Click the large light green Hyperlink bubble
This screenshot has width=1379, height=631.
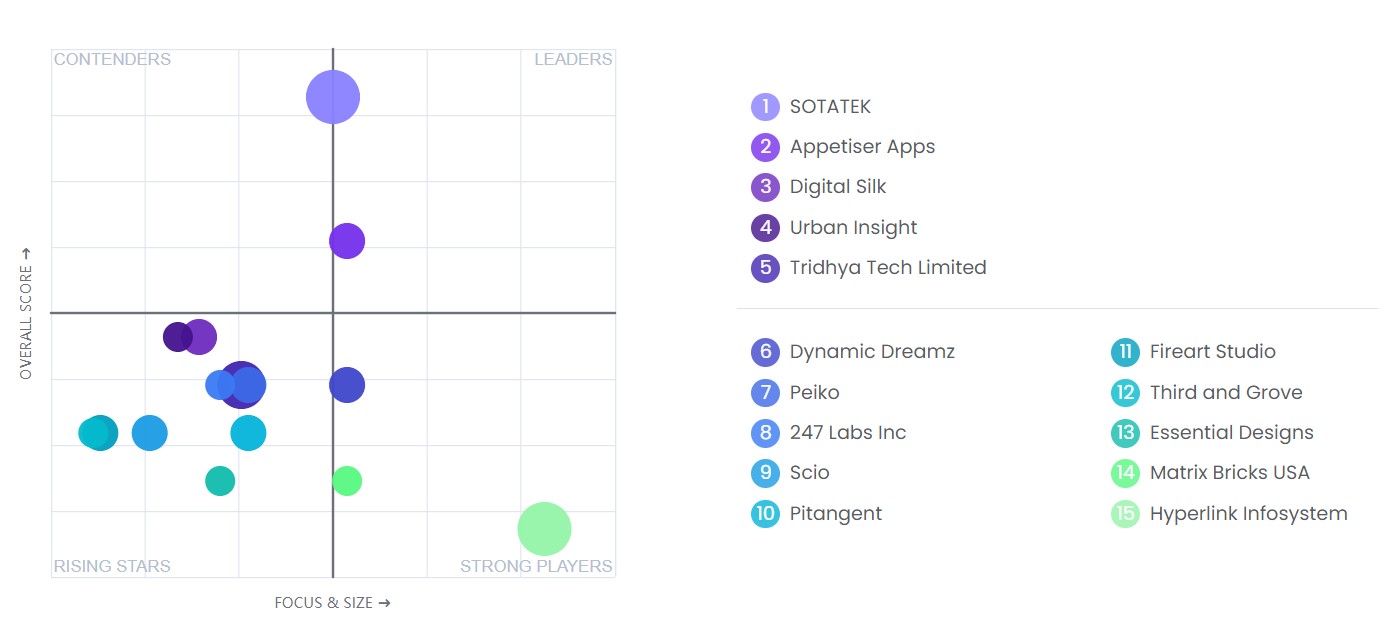click(544, 529)
